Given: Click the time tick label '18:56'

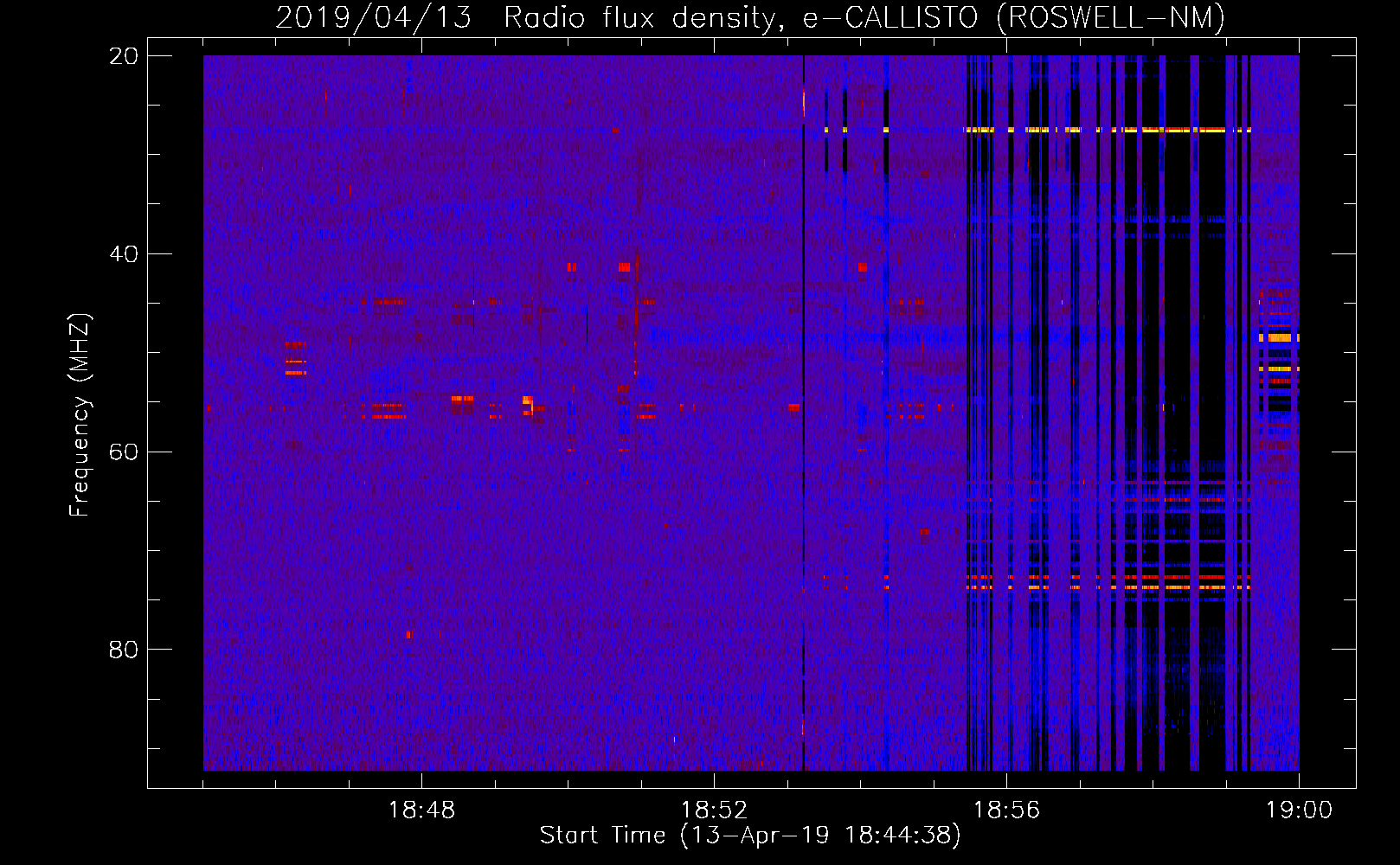Looking at the screenshot, I should tap(1006, 810).
